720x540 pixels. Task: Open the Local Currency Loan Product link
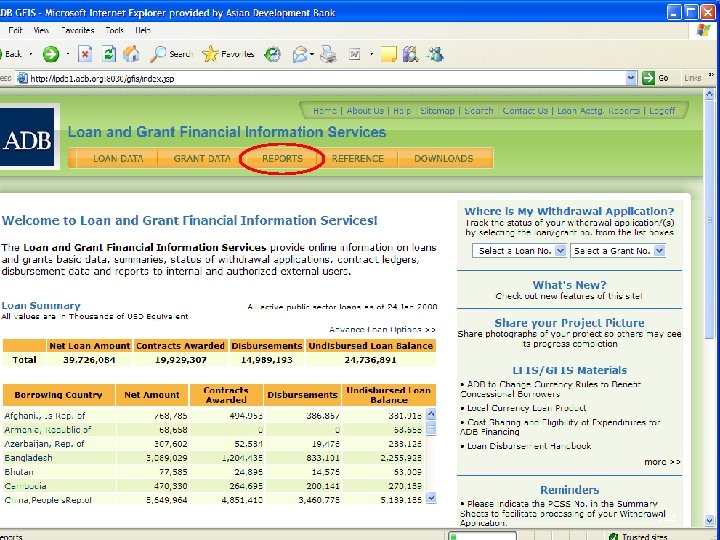click(x=526, y=408)
